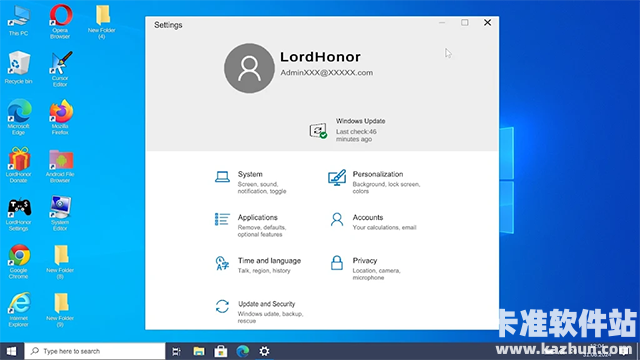Launch Internet Explorer desktop shortcut
Screen dimensions: 640x360
coord(19,309)
